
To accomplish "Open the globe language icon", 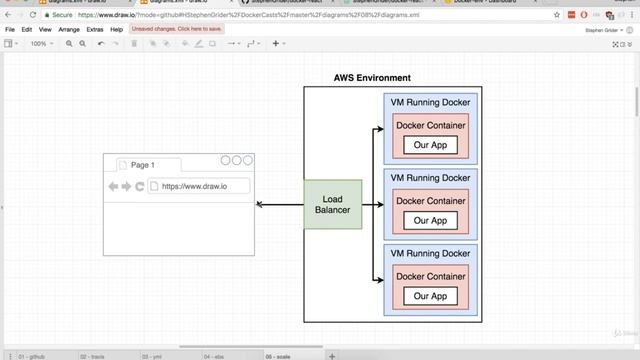I will coord(630,30).
